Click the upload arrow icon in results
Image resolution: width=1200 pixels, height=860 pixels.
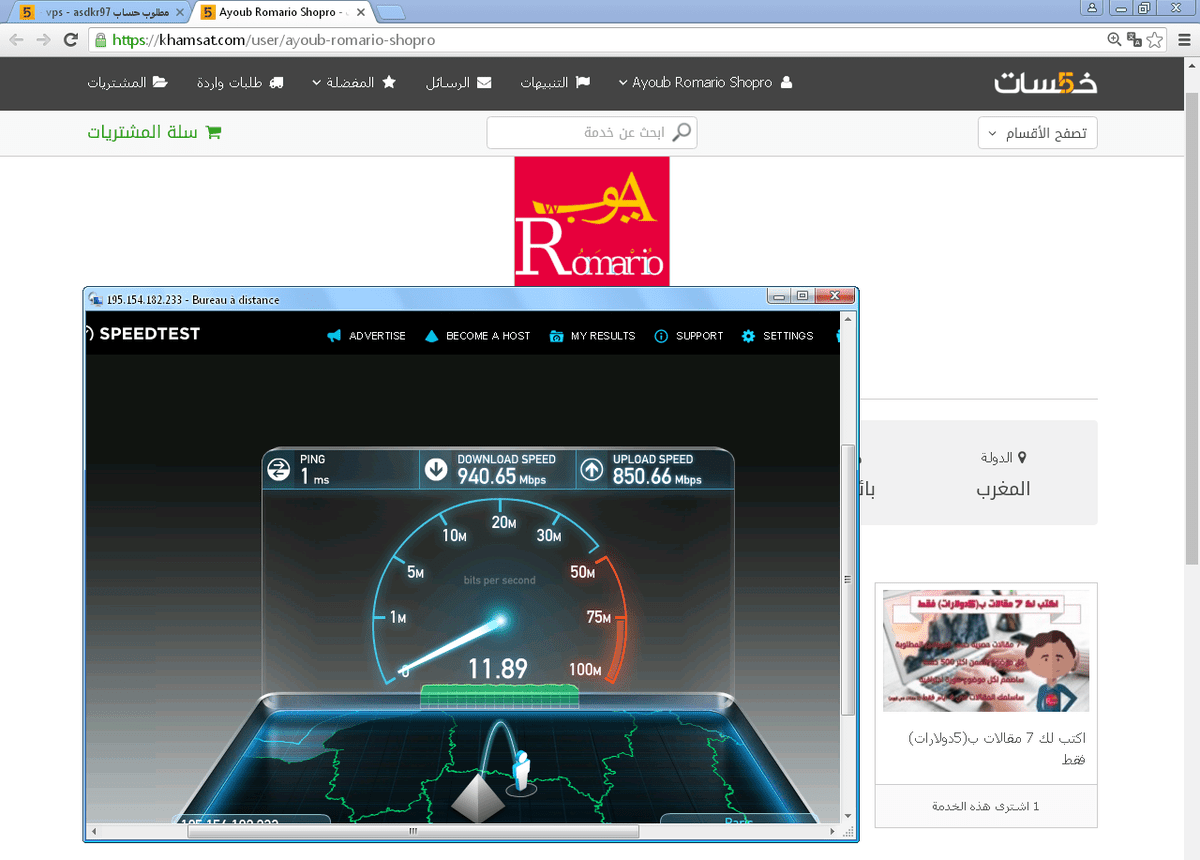(x=592, y=469)
